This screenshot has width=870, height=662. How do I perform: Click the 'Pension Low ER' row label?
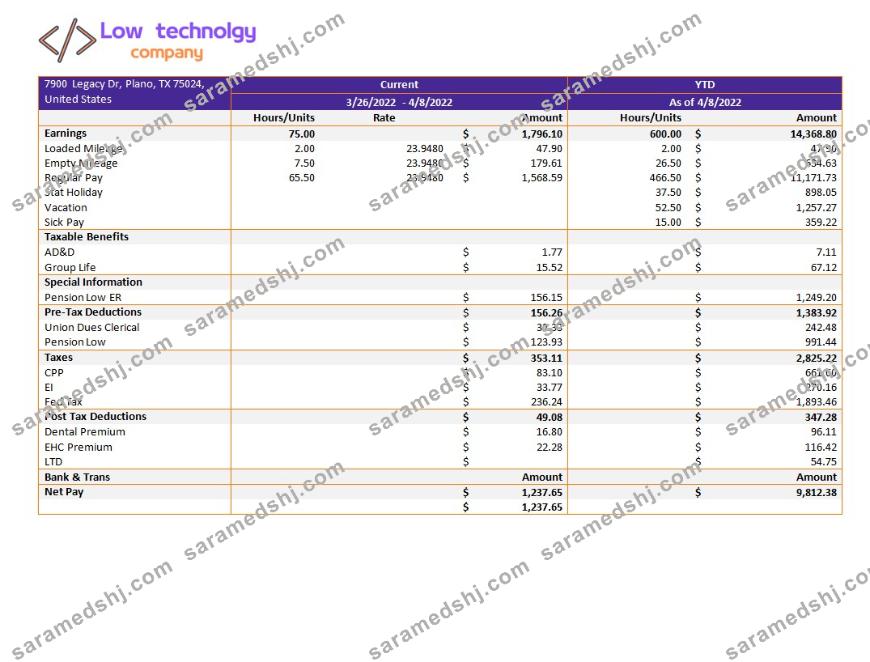tap(83, 297)
